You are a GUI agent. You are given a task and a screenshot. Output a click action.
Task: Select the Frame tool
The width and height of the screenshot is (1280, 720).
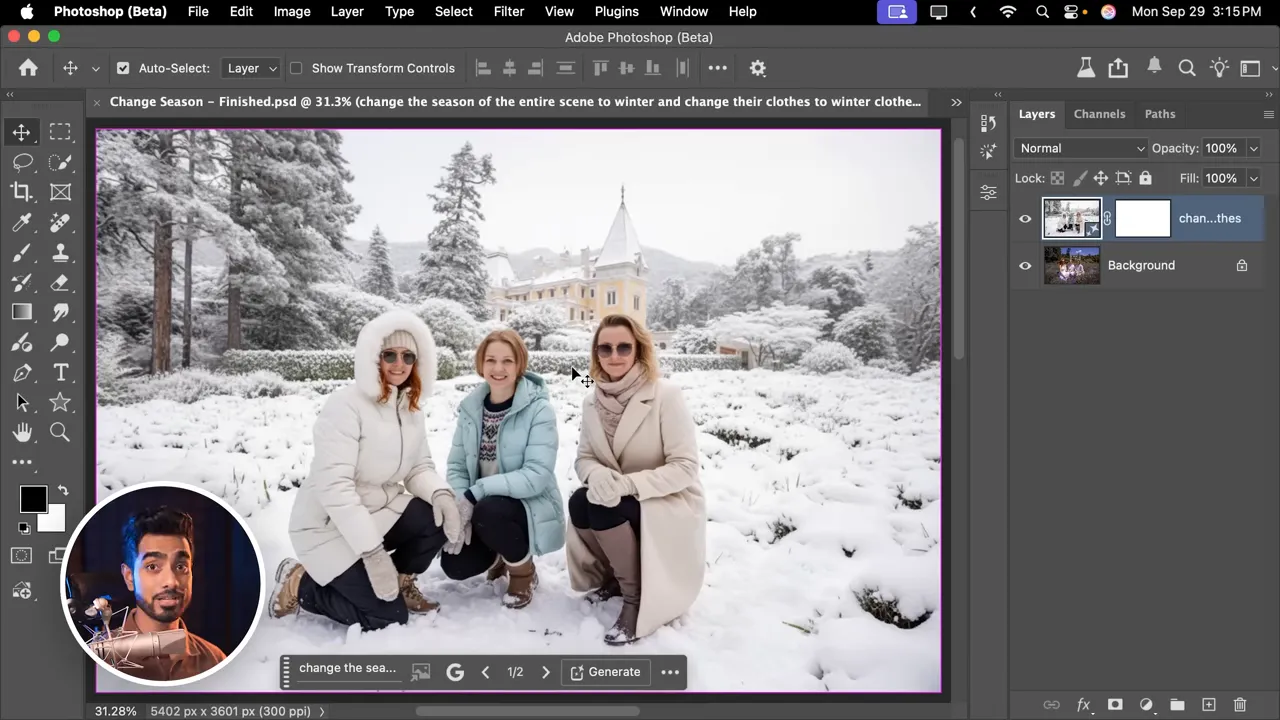(x=60, y=192)
